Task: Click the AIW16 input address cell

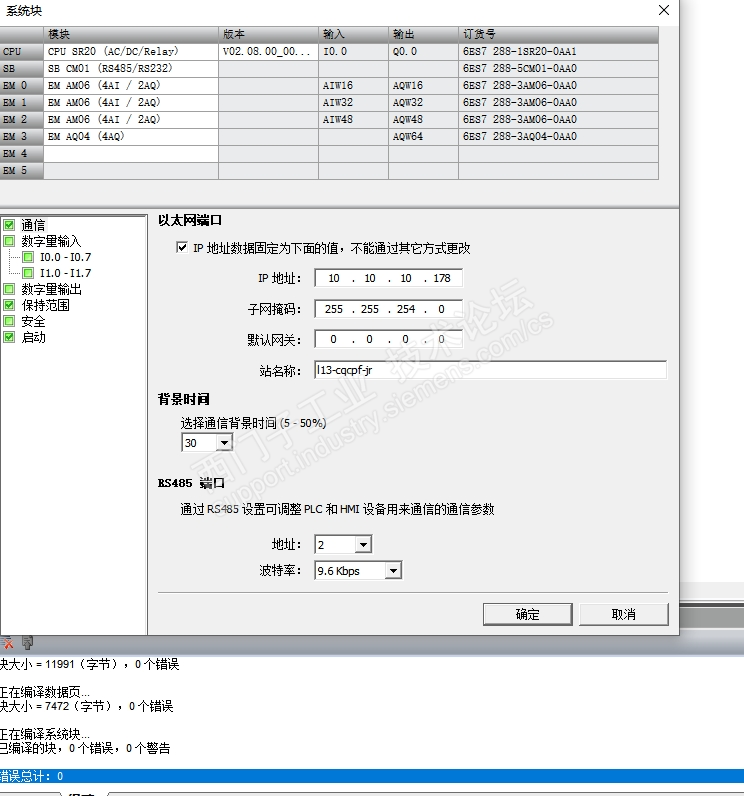Action: [x=353, y=86]
